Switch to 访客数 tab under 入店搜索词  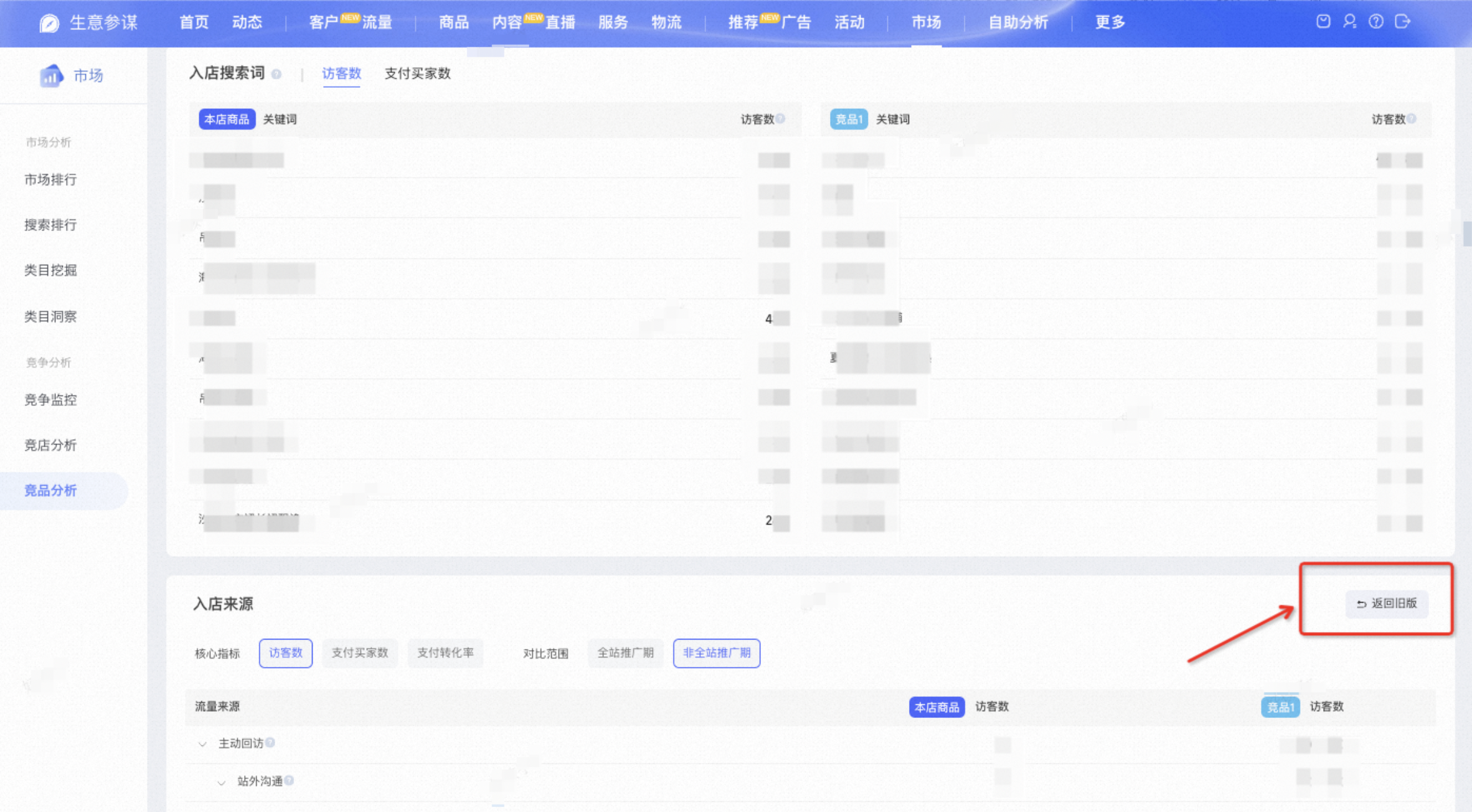pyautogui.click(x=341, y=73)
